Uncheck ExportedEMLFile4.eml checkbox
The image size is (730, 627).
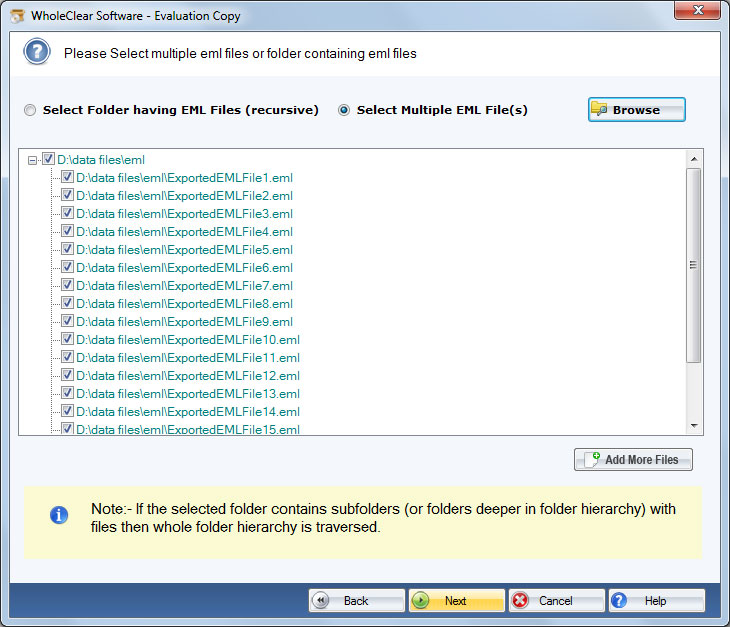[x=68, y=231]
